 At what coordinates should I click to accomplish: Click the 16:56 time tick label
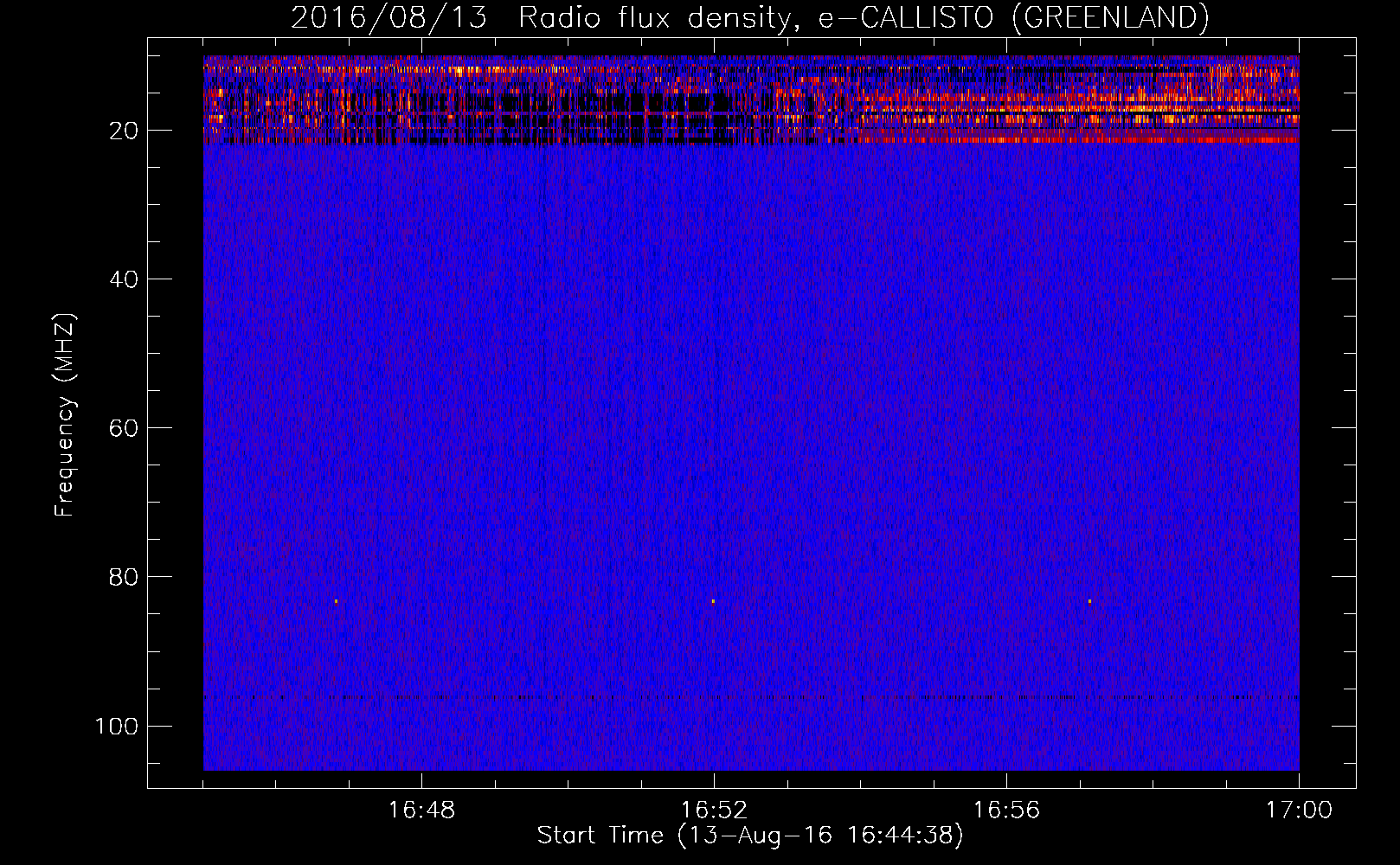1006,810
